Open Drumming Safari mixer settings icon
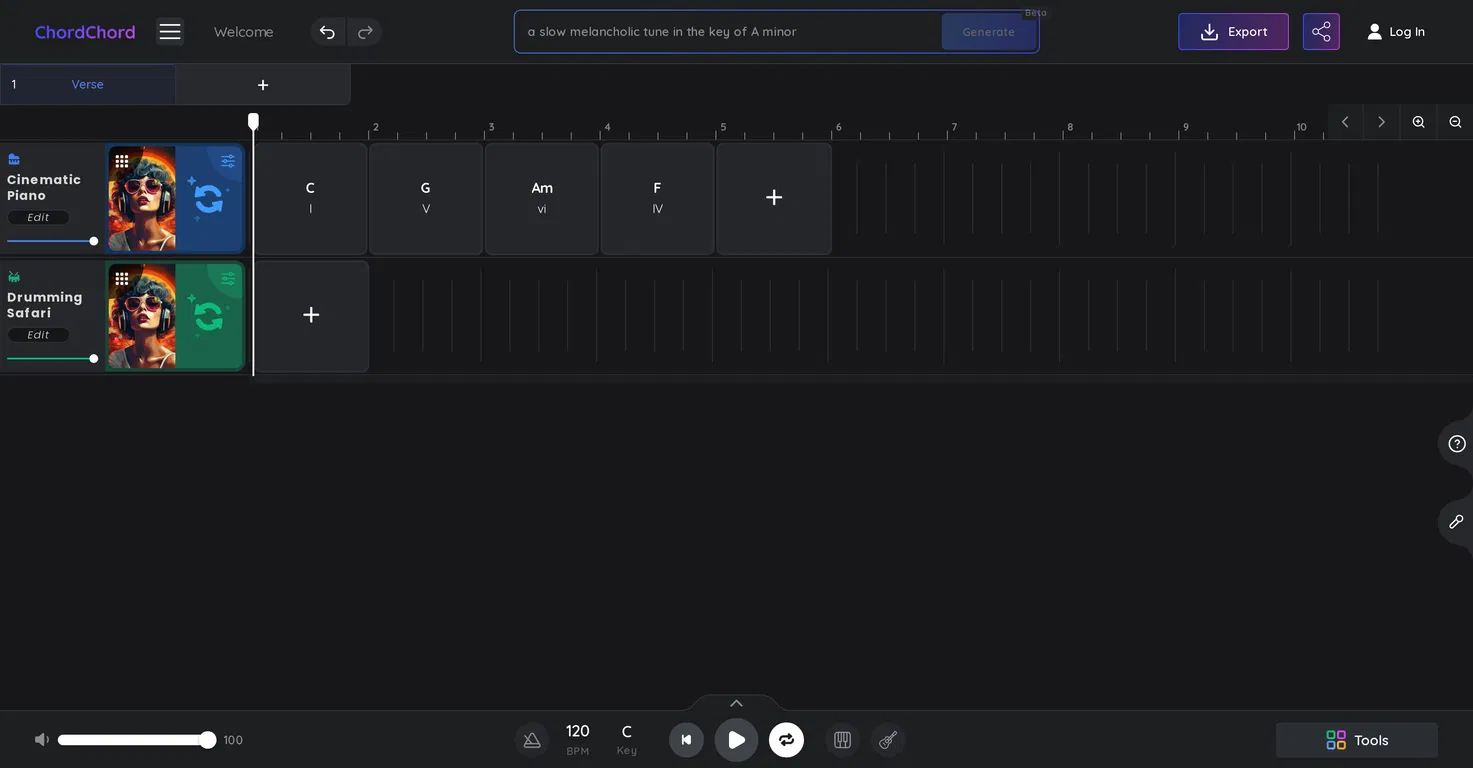 [x=228, y=279]
